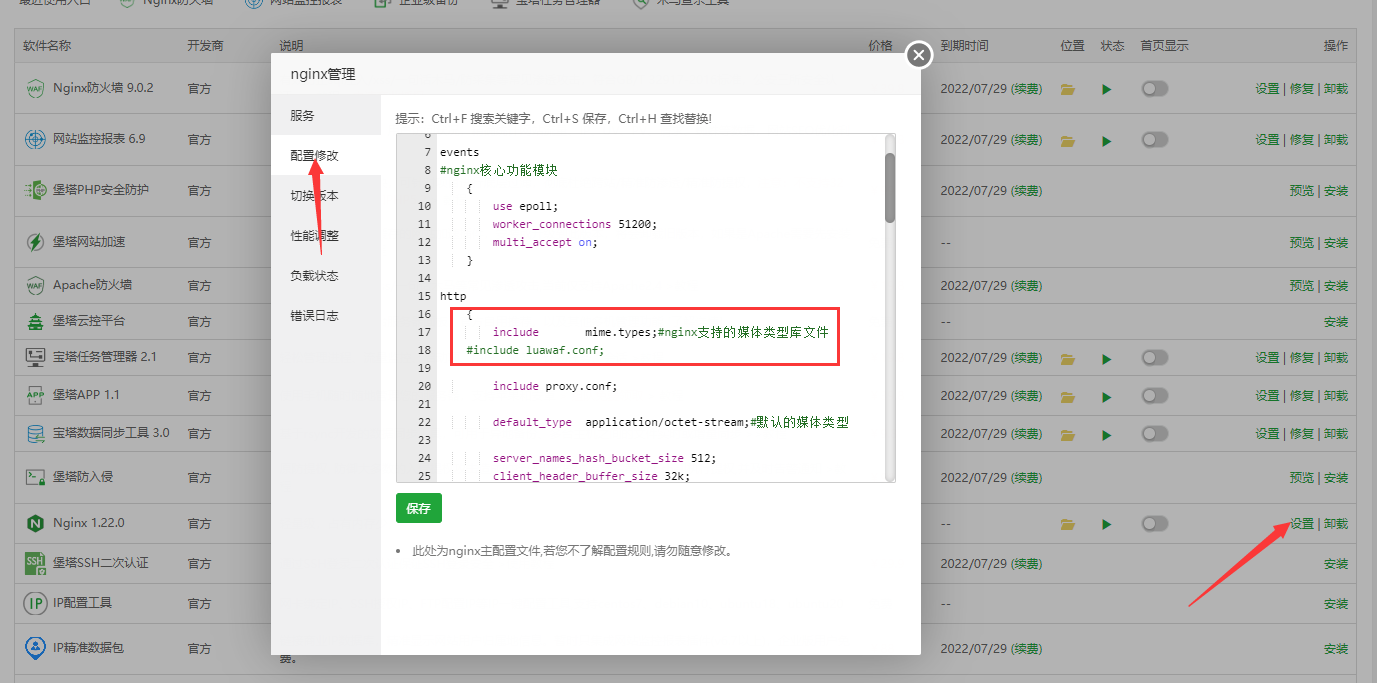Click 安装 link for 堡塔云控平台
This screenshot has width=1377, height=683.
pos(1336,322)
